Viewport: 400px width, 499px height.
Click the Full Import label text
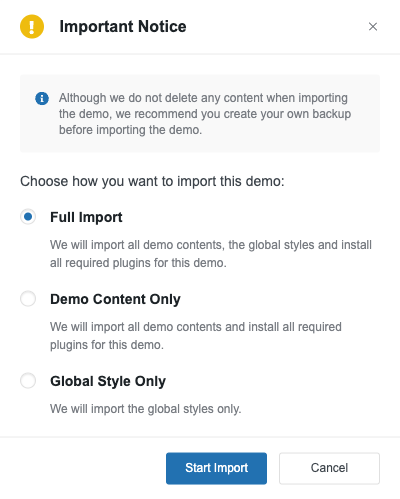pyautogui.click(x=86, y=217)
